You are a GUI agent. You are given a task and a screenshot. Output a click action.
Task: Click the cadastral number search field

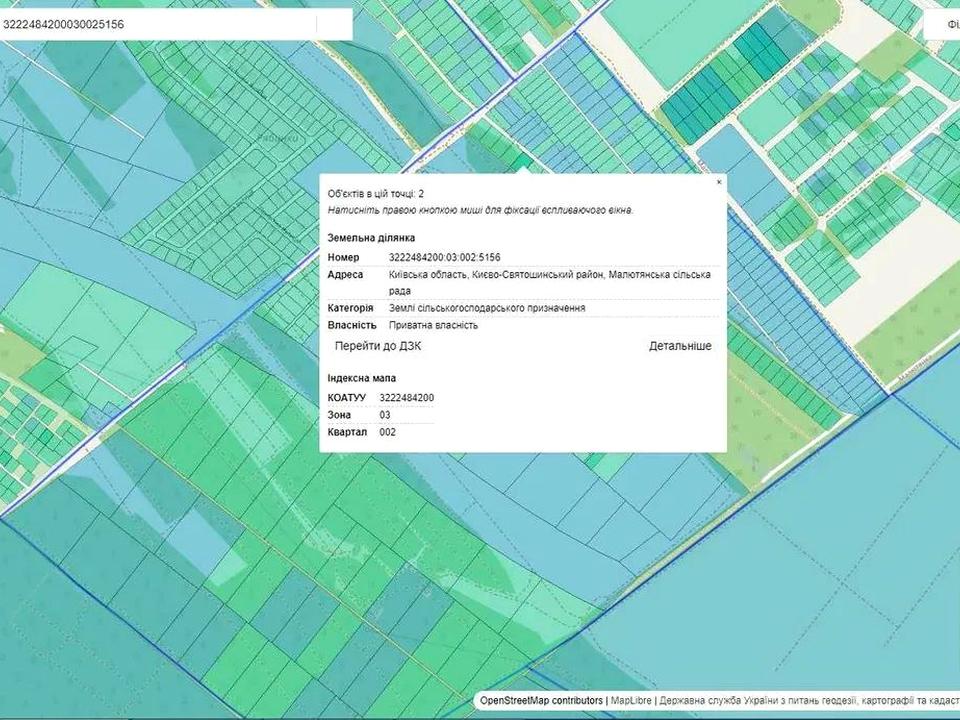click(x=175, y=23)
